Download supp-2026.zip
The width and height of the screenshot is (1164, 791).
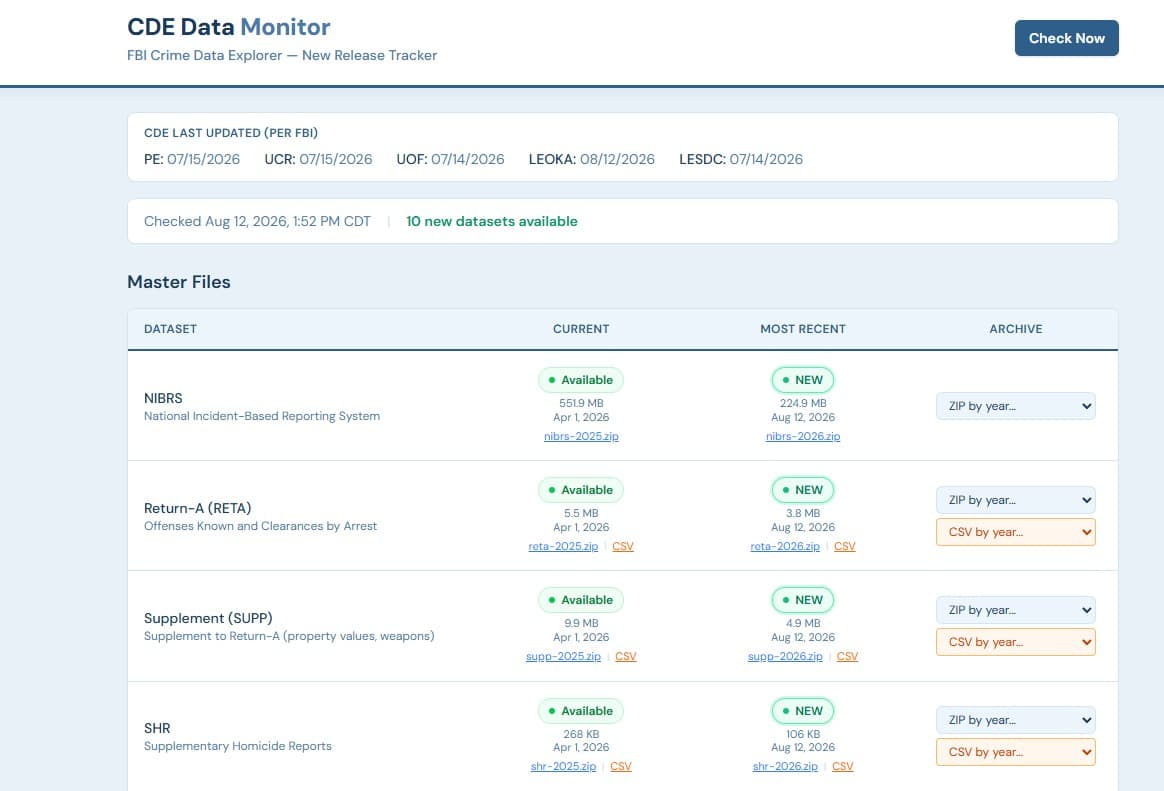click(785, 656)
